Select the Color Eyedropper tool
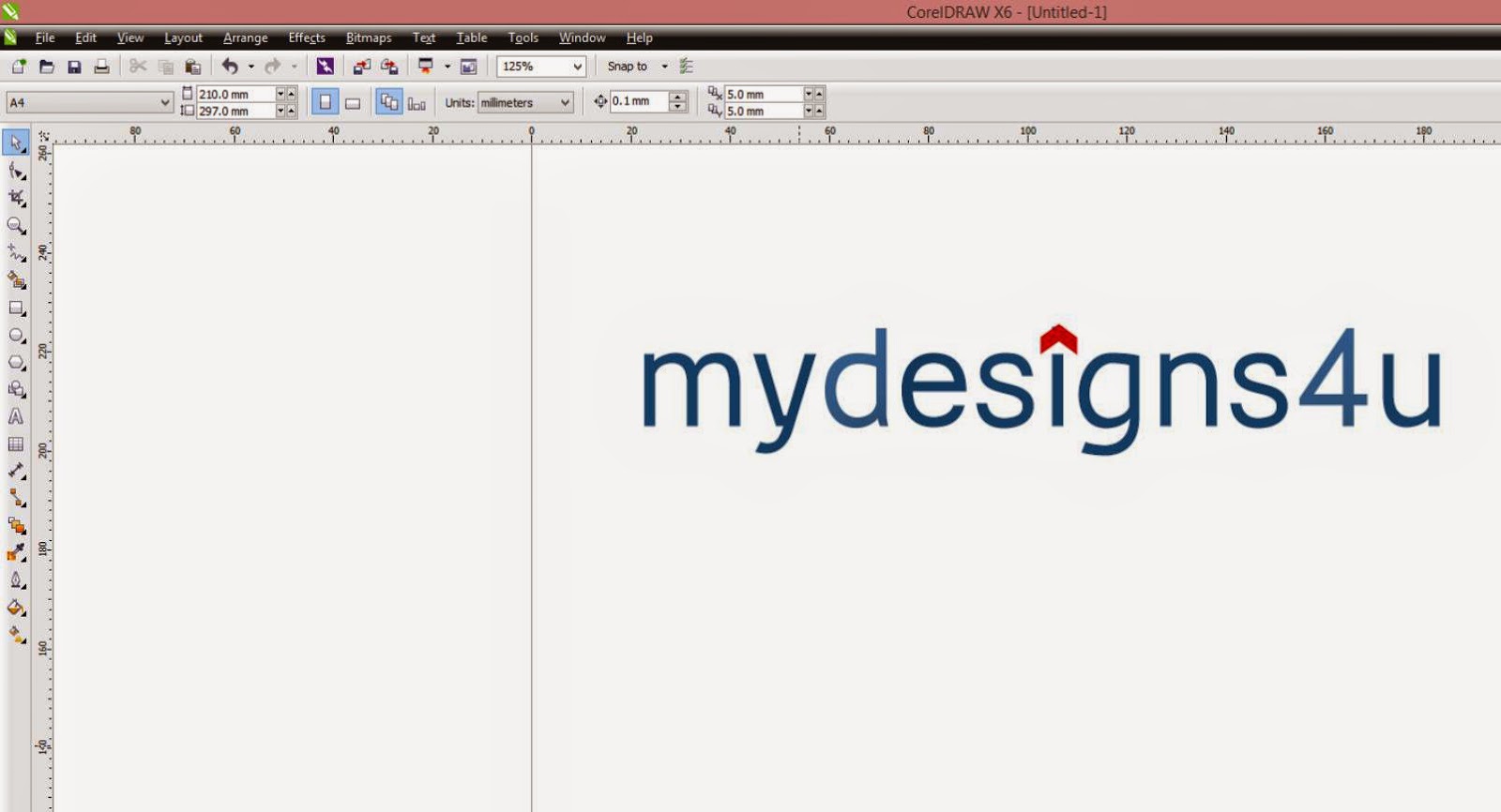This screenshot has height=812, width=1501. (16, 553)
